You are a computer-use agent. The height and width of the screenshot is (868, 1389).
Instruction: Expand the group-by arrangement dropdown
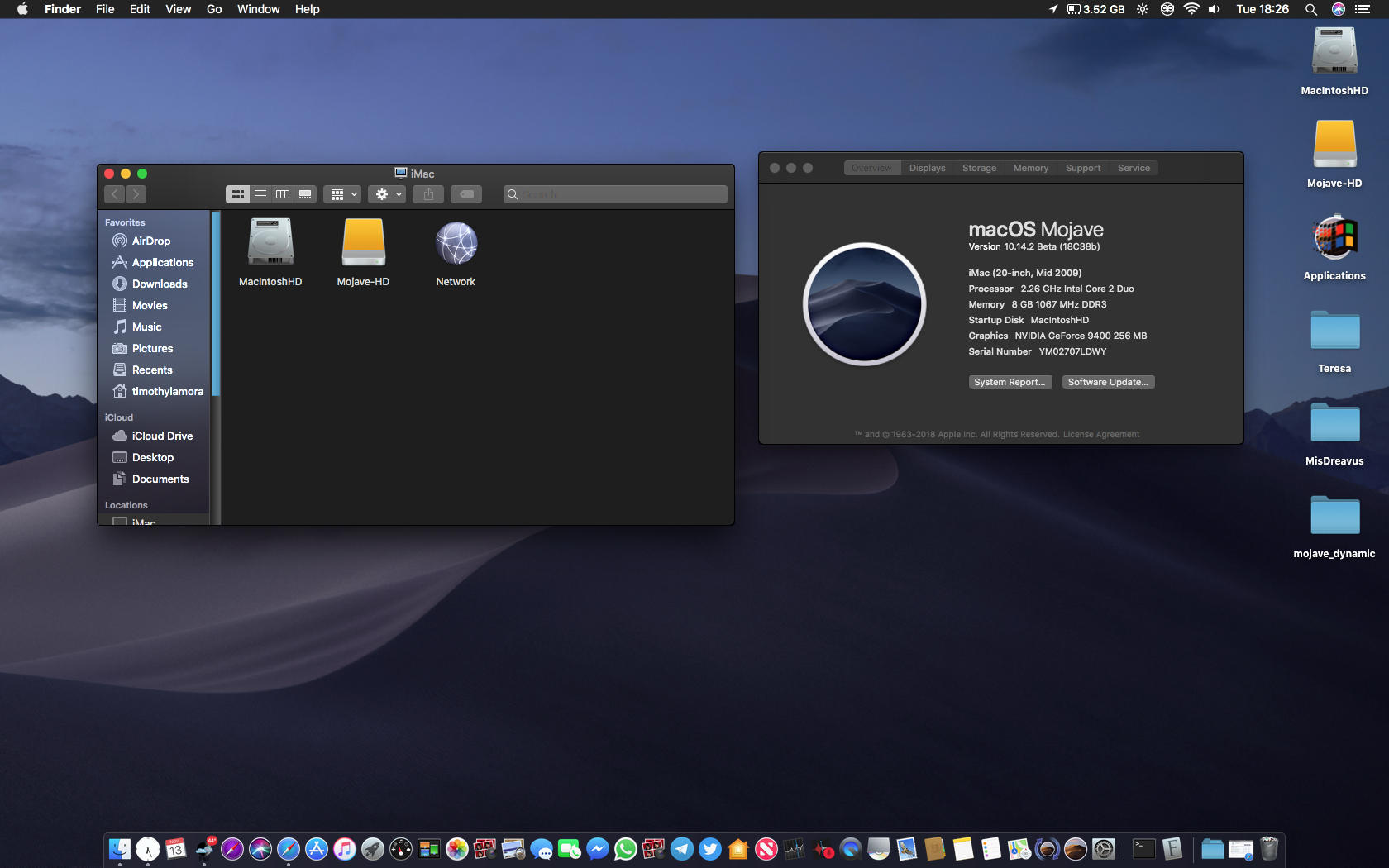tap(343, 194)
